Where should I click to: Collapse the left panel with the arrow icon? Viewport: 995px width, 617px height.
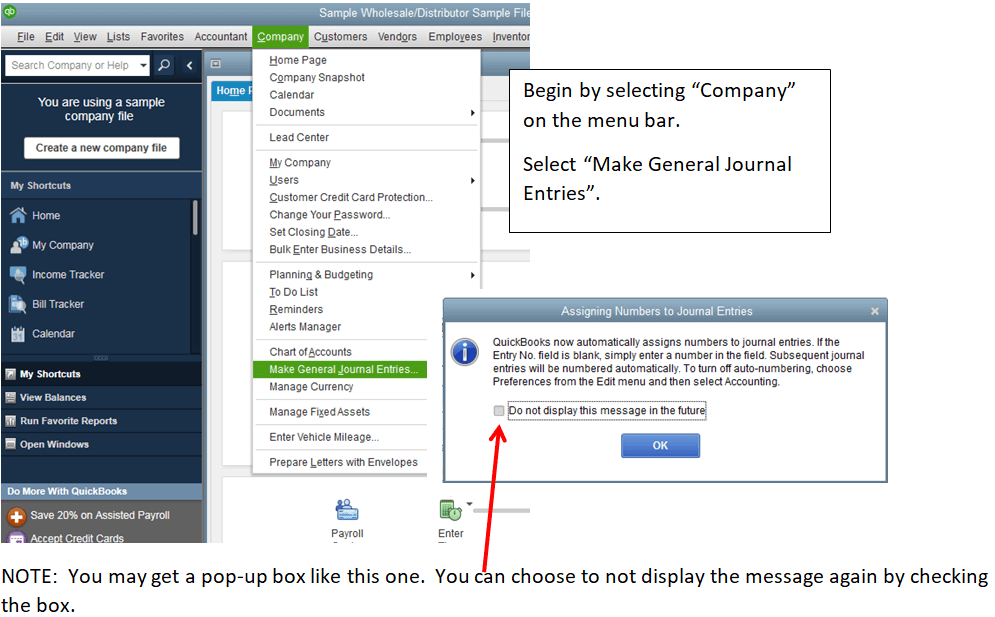189,65
